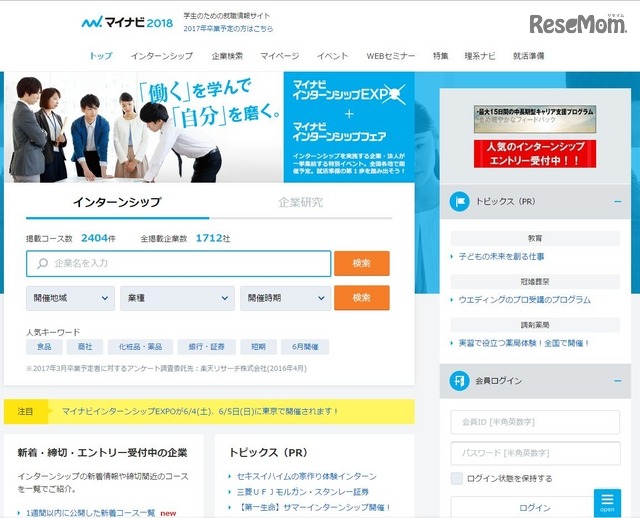Open 【第一生命】サマーインターンシップ開催！ link
640x518 pixels.
pyautogui.click(x=314, y=507)
